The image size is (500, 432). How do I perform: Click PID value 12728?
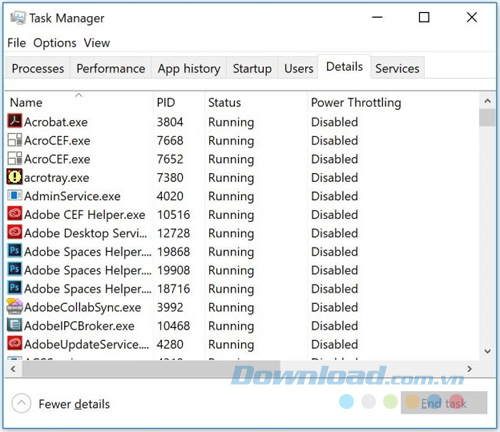(x=173, y=233)
